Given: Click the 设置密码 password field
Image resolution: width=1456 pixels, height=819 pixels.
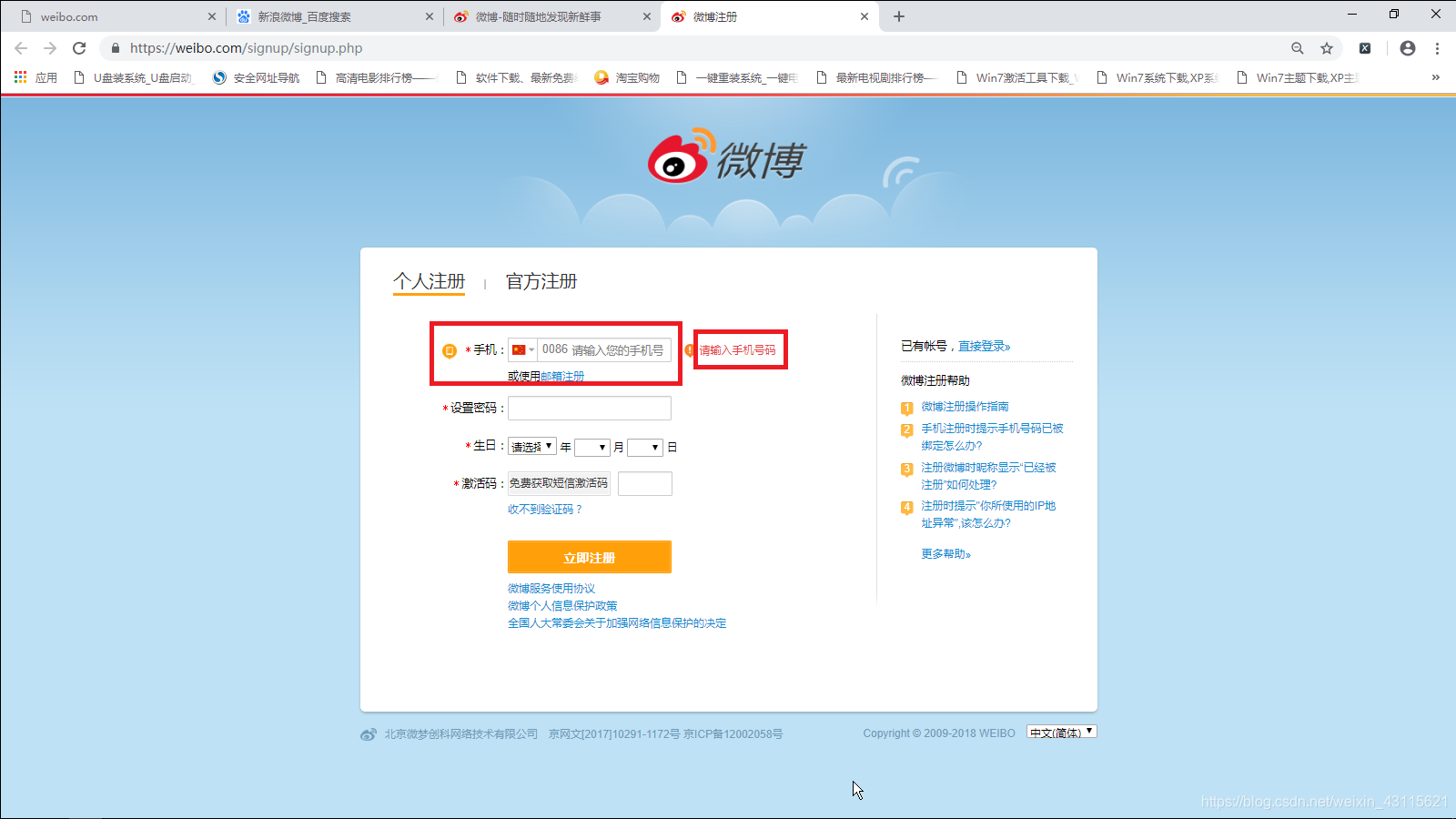Looking at the screenshot, I should click(x=590, y=408).
